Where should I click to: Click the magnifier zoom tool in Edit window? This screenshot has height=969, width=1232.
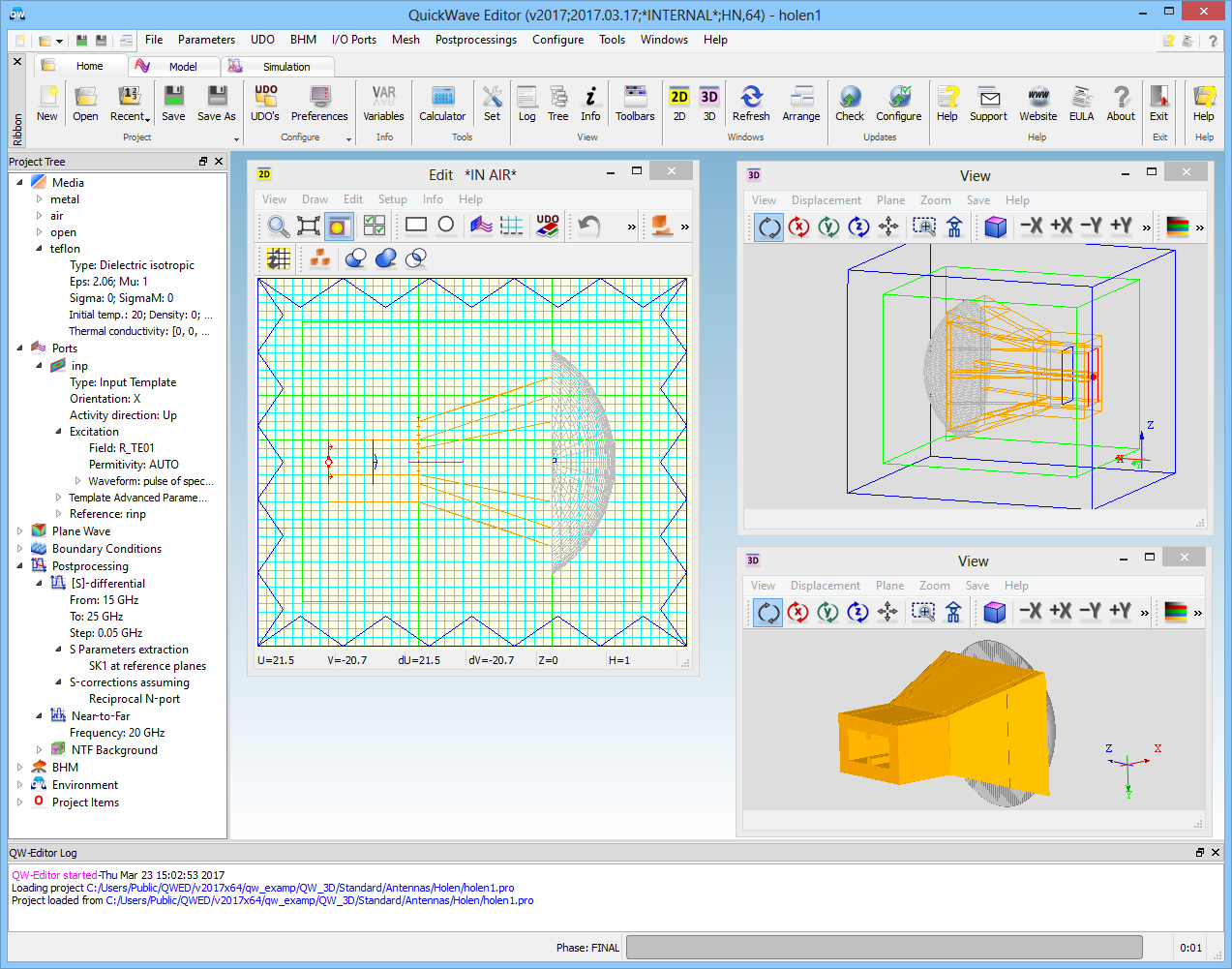279,226
